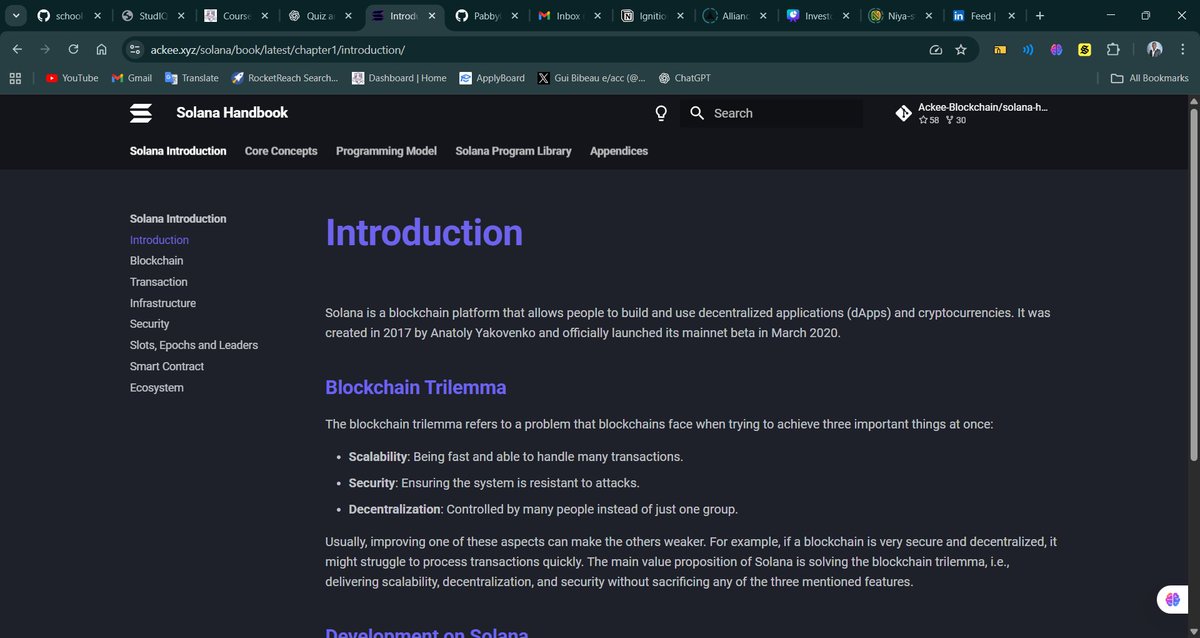This screenshot has width=1200, height=638.
Task: Switch to the Appendices nav tab
Action: [x=619, y=151]
